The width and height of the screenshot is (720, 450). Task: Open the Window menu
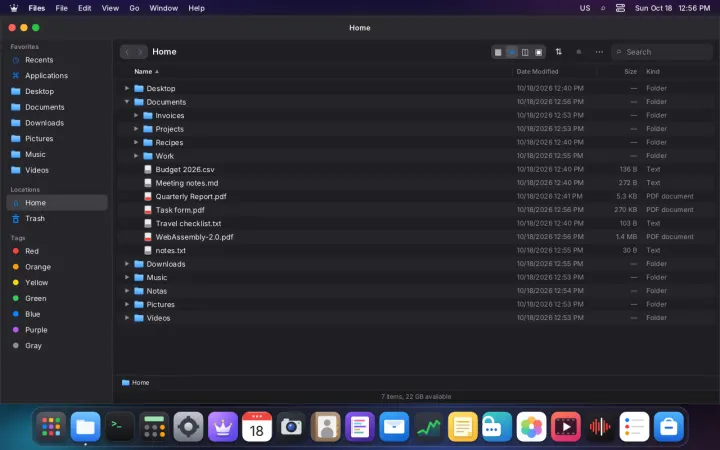(x=163, y=8)
